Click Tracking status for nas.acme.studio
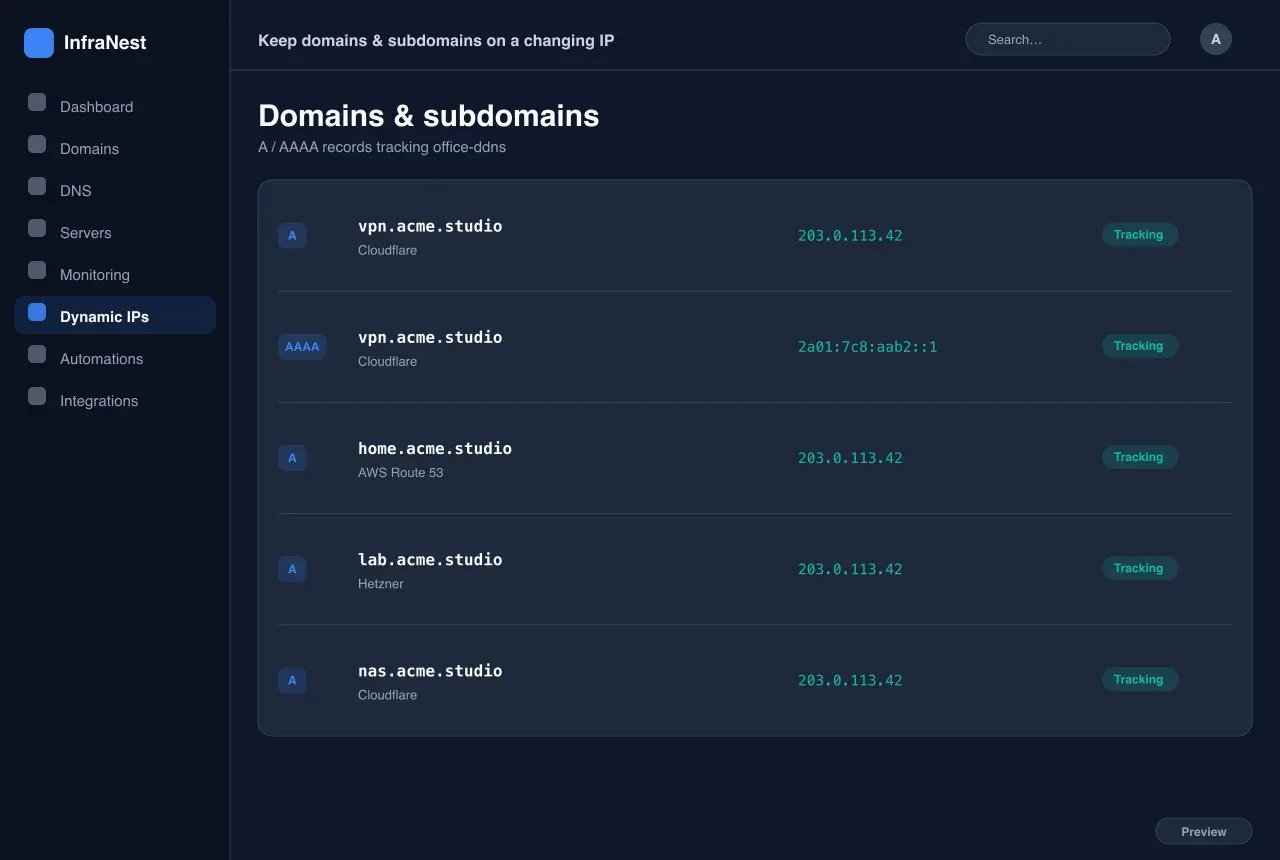1280x860 pixels. coord(1140,679)
